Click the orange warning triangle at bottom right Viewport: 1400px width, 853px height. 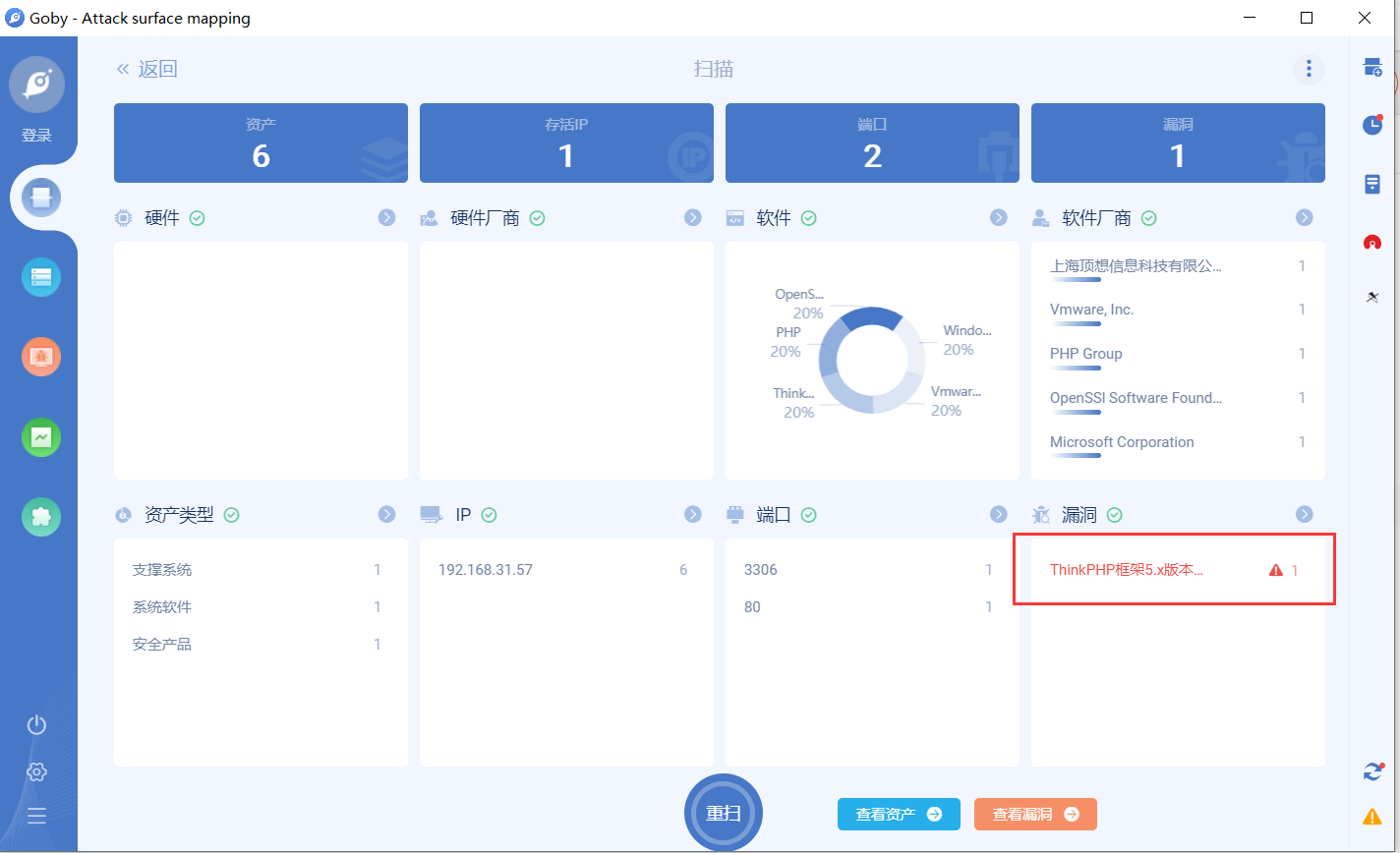(1372, 816)
